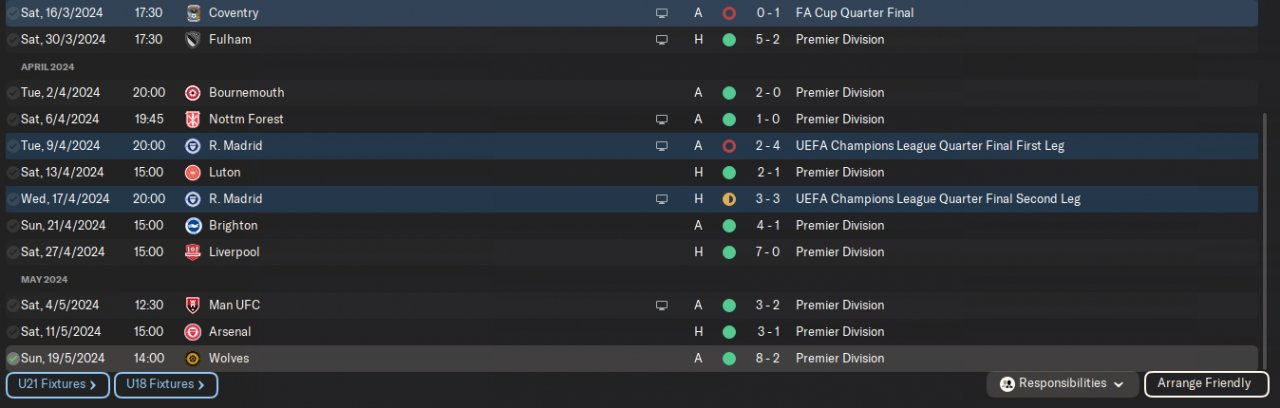1280x408 pixels.
Task: Open the Responsibilities dropdown
Action: pos(1062,384)
